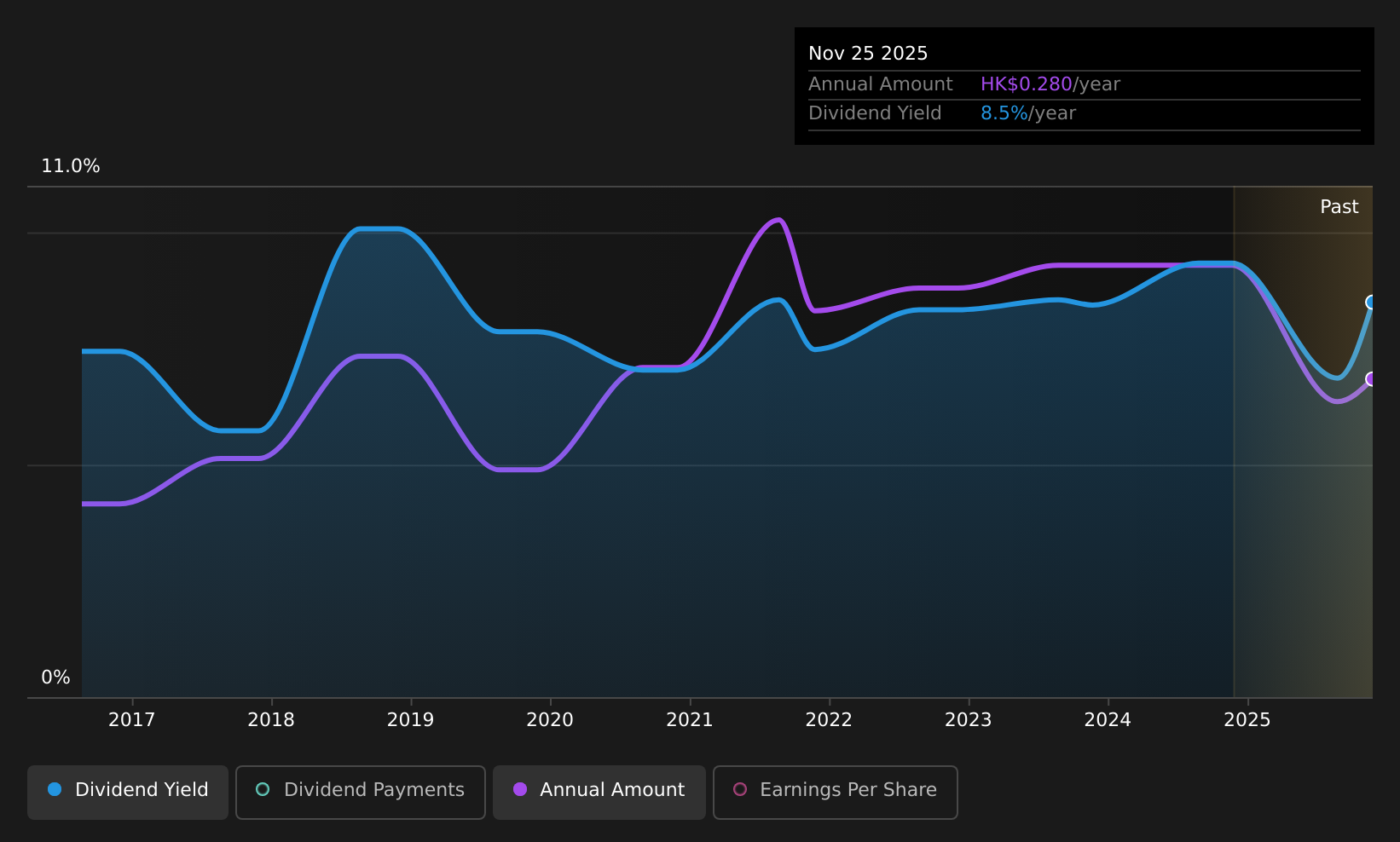Click the 2018 x-axis label
The width and height of the screenshot is (1400, 842).
(x=271, y=720)
